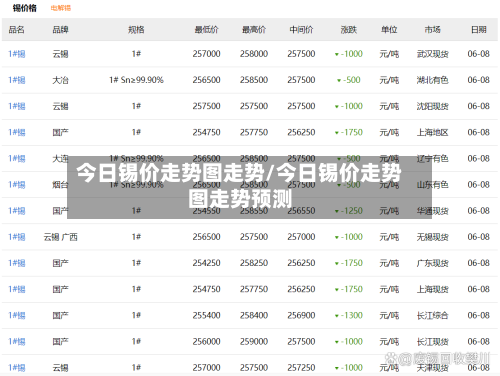Viewport: 500px width, 376px height.
Task: Select the 长江现货 market cell
Action: tap(432, 342)
